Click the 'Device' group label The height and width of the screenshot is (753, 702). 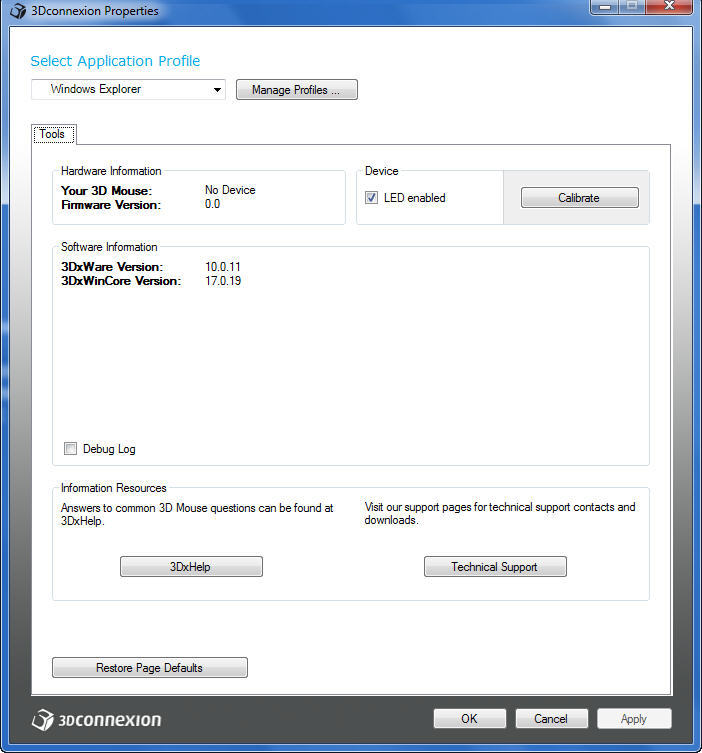(x=382, y=171)
